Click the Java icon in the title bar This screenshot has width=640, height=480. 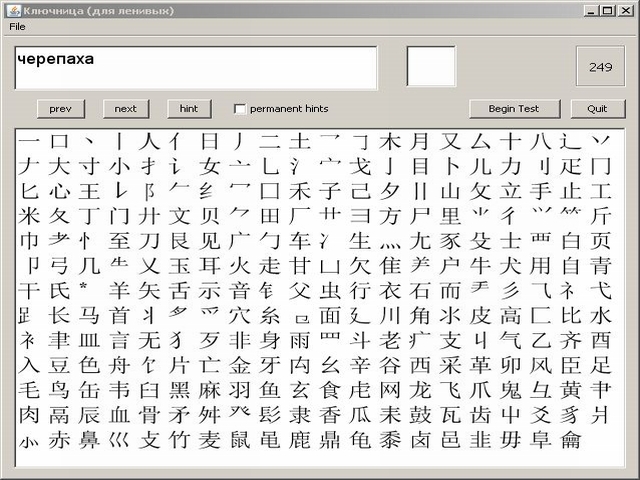pyautogui.click(x=13, y=10)
